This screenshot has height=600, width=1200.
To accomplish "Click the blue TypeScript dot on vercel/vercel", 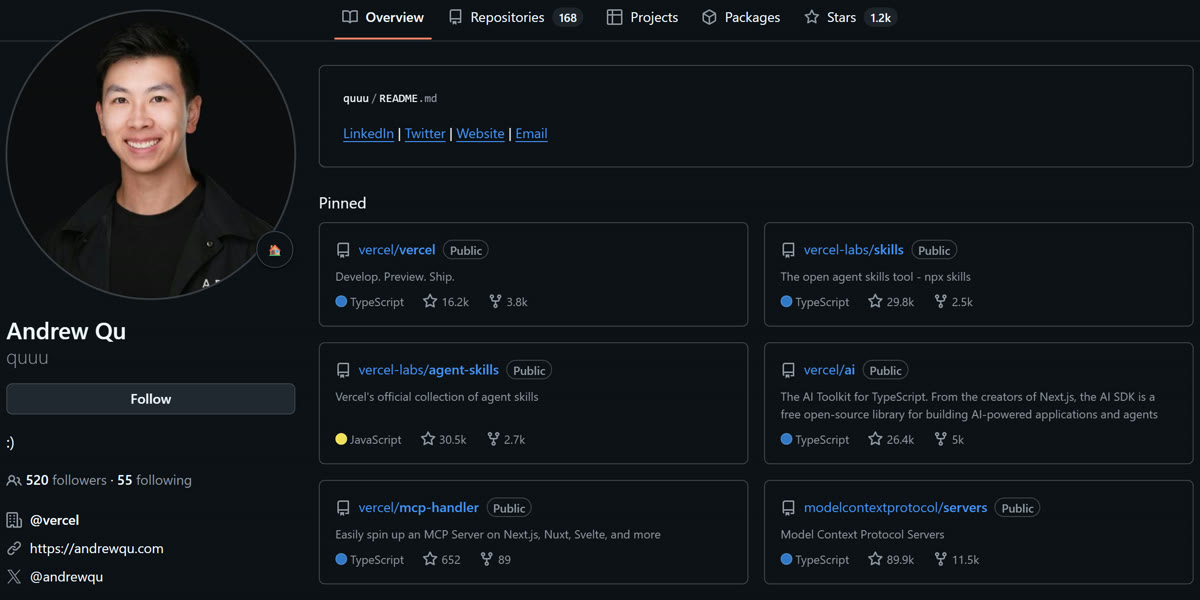I will coord(341,302).
